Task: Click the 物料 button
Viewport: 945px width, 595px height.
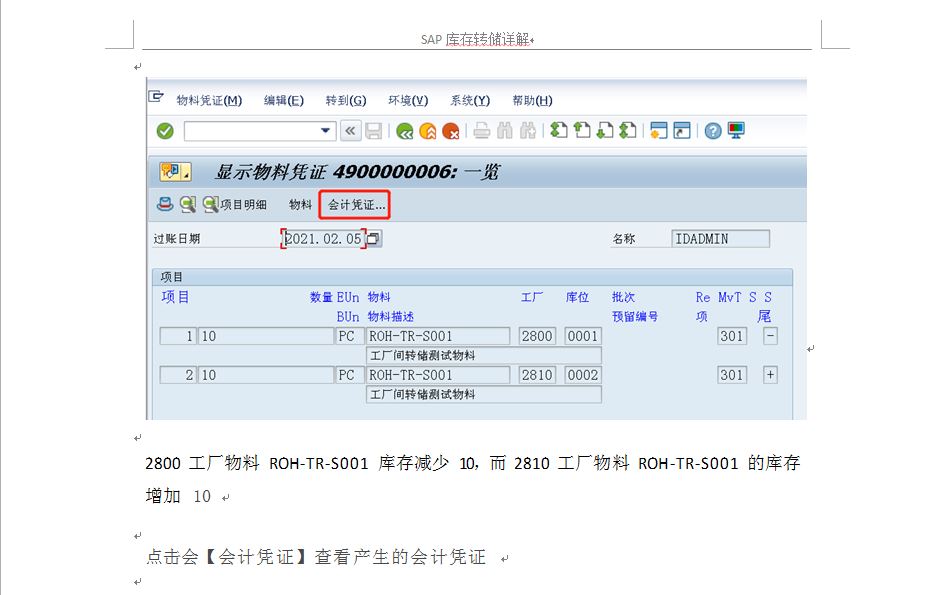Action: pyautogui.click(x=300, y=205)
